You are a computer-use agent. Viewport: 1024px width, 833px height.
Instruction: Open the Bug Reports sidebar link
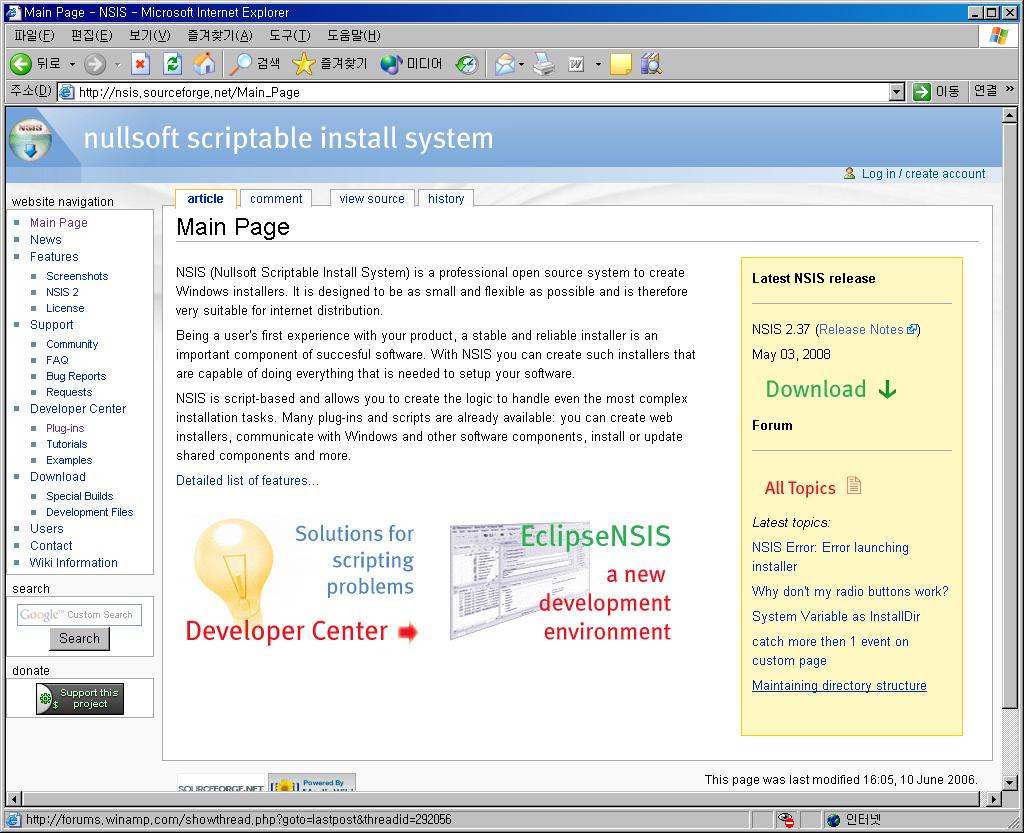tap(76, 376)
